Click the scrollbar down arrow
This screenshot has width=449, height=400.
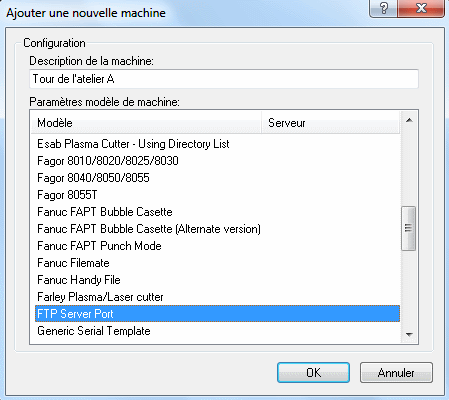[409, 334]
